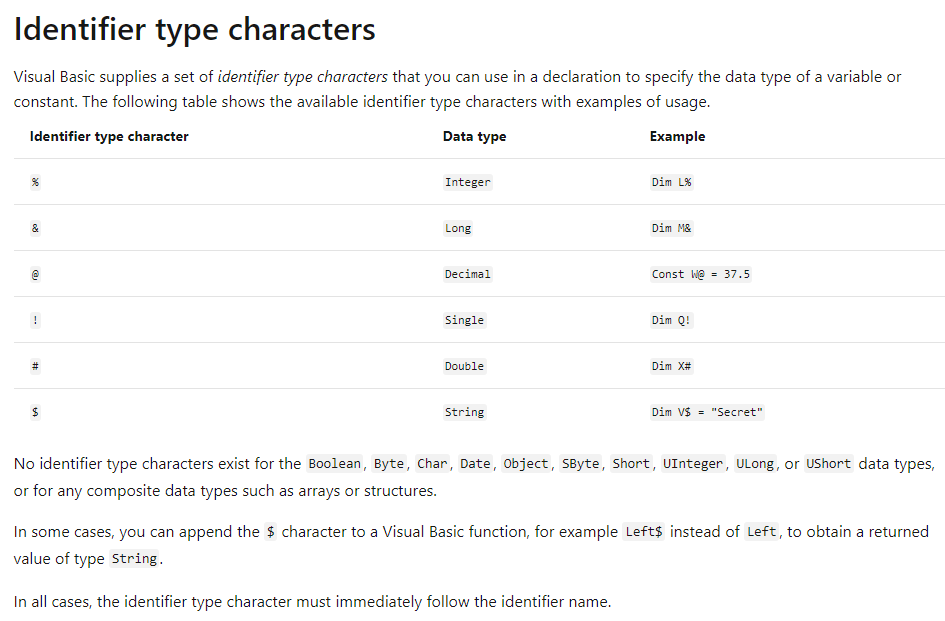Viewport: 945px width, 621px height.
Task: Click the 'Data type' column header
Action: (x=474, y=136)
